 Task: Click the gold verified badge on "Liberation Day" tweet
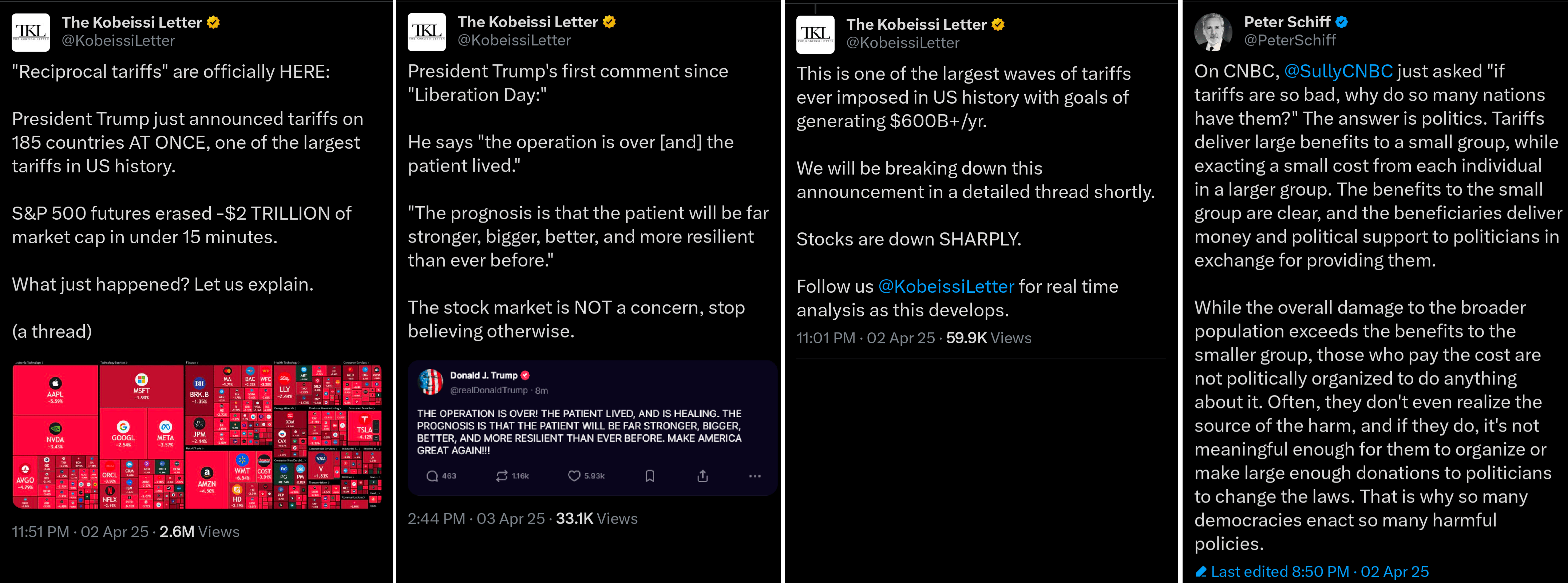tap(609, 23)
